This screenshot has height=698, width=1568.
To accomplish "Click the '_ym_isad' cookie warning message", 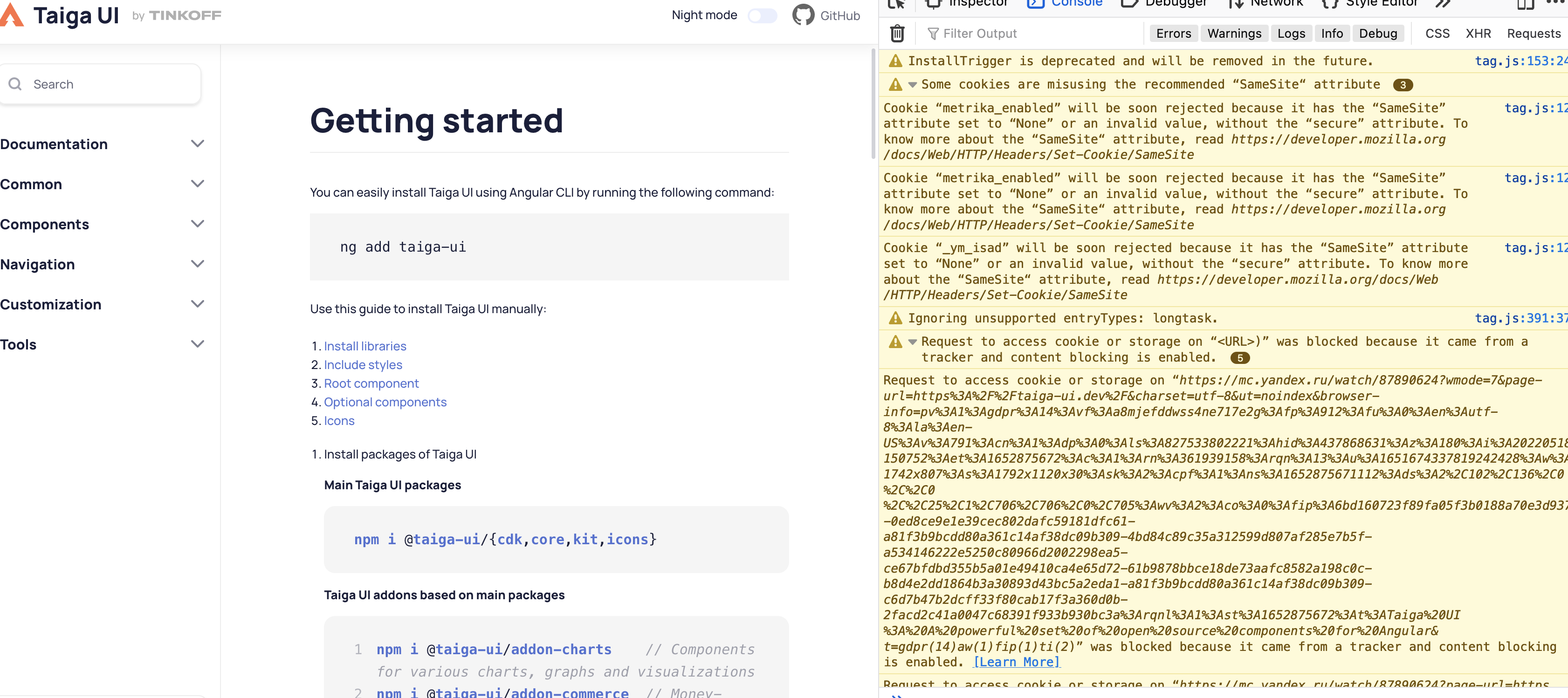I will coord(1175,271).
